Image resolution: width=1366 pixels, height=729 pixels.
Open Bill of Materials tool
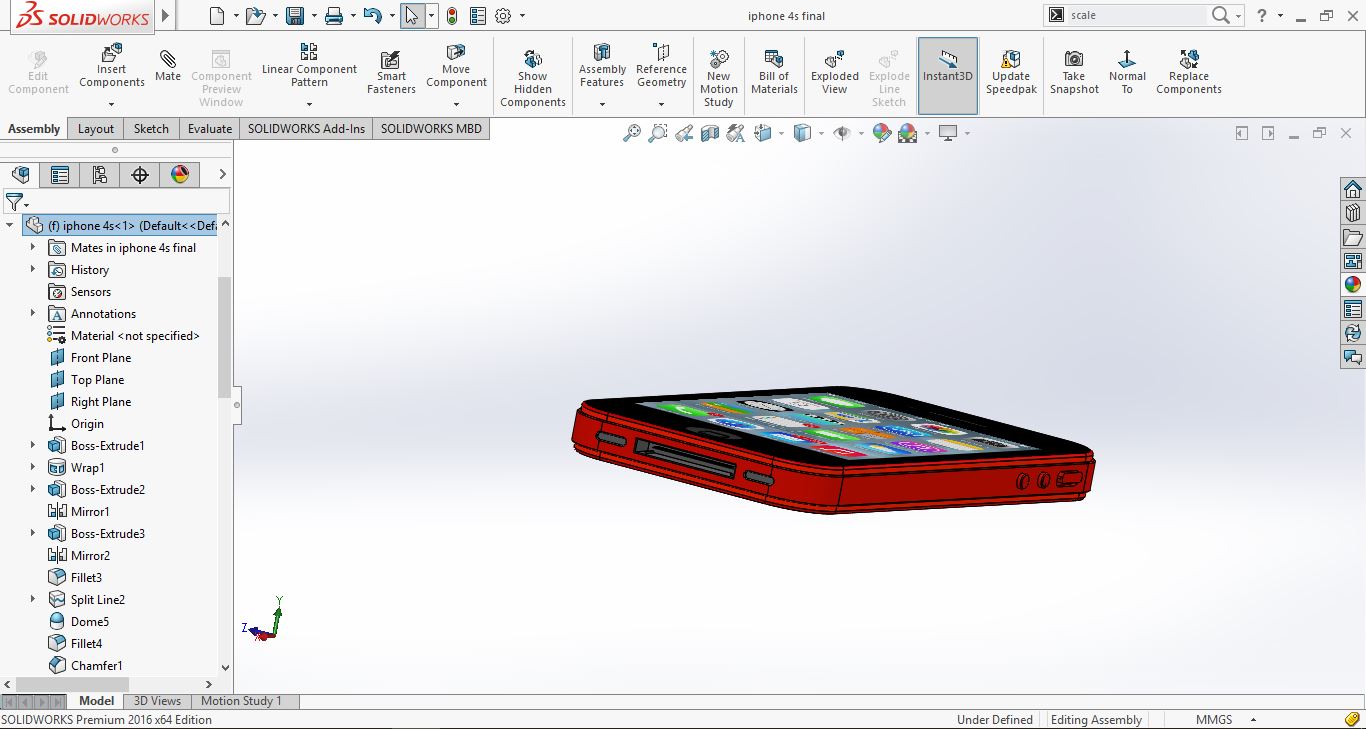[x=774, y=73]
